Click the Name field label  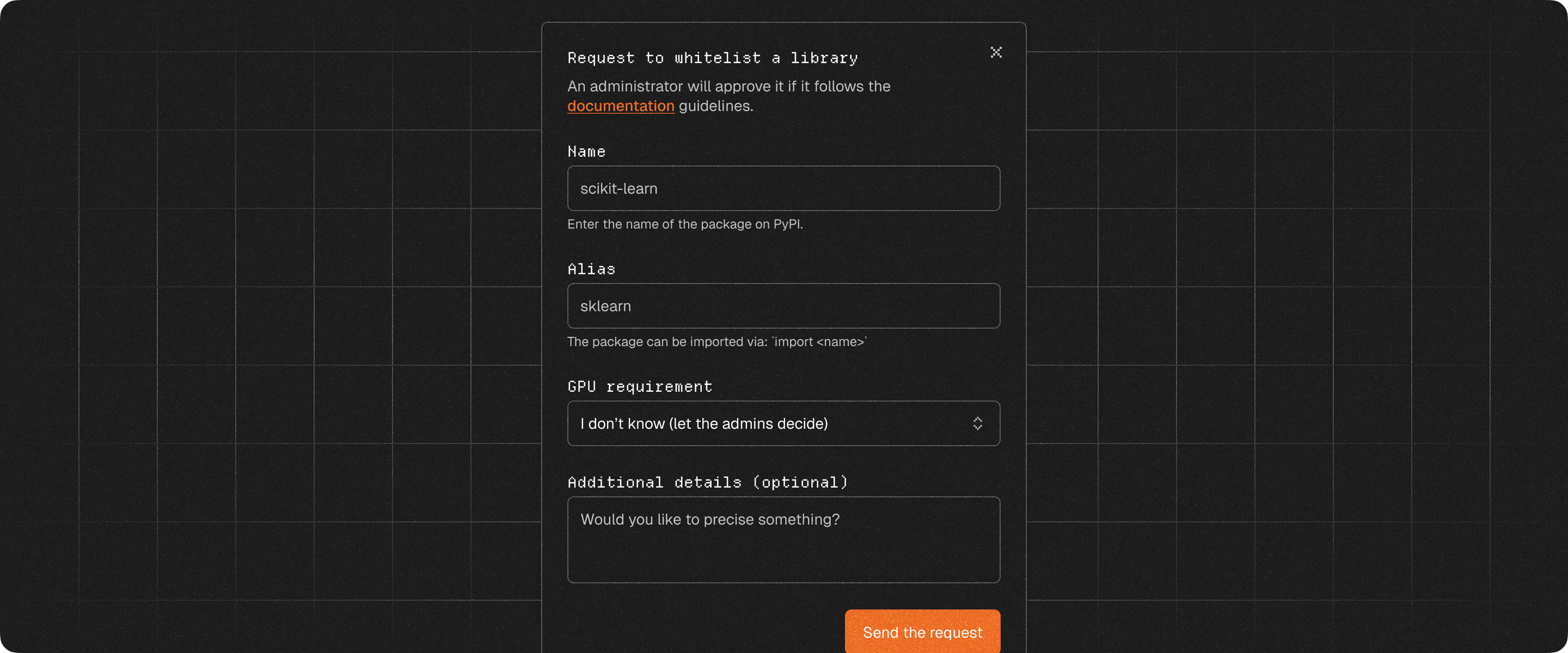pyautogui.click(x=586, y=151)
